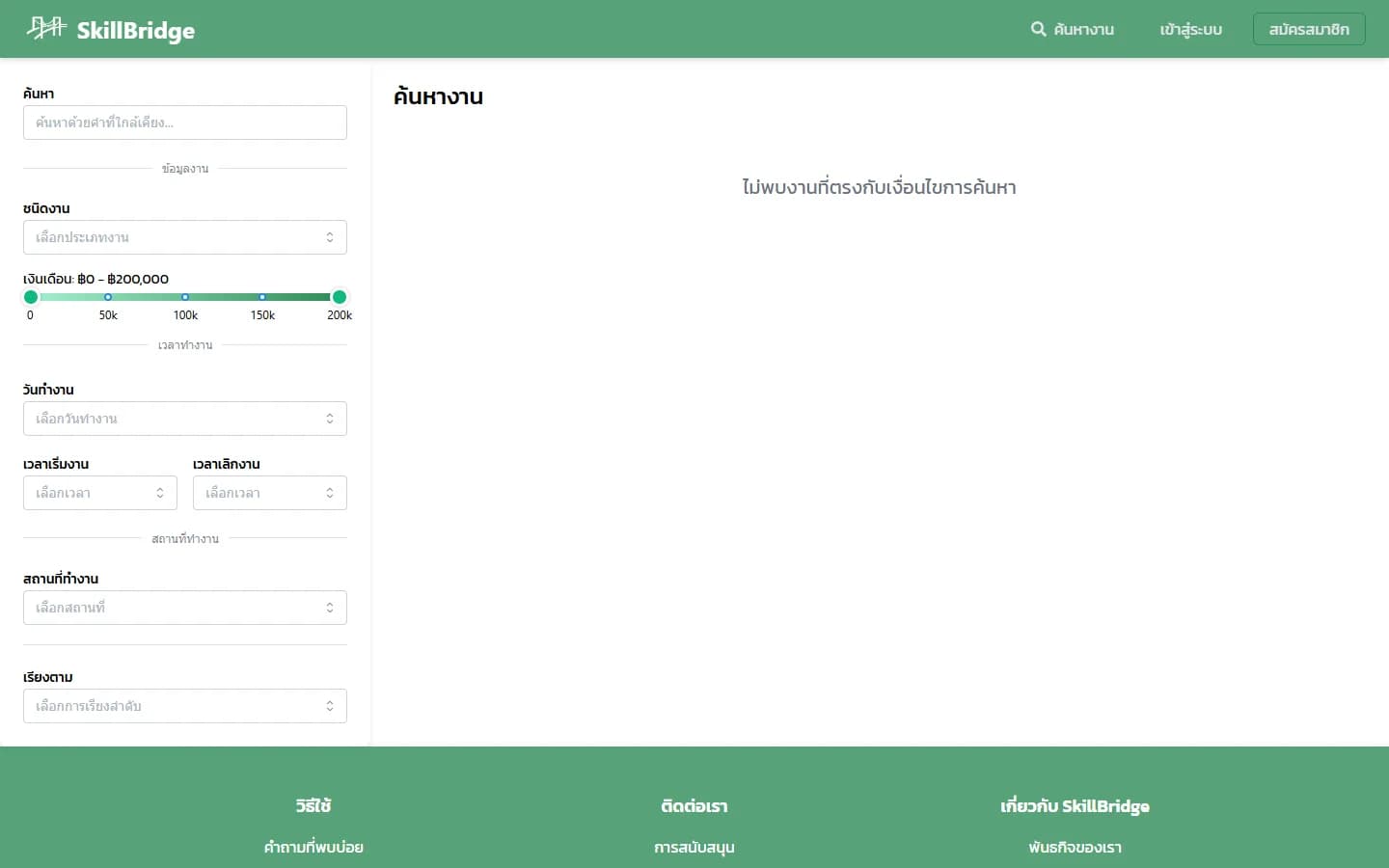Open the เวลาเลิกงาน end time dropdown
The width and height of the screenshot is (1389, 868).
click(x=270, y=493)
